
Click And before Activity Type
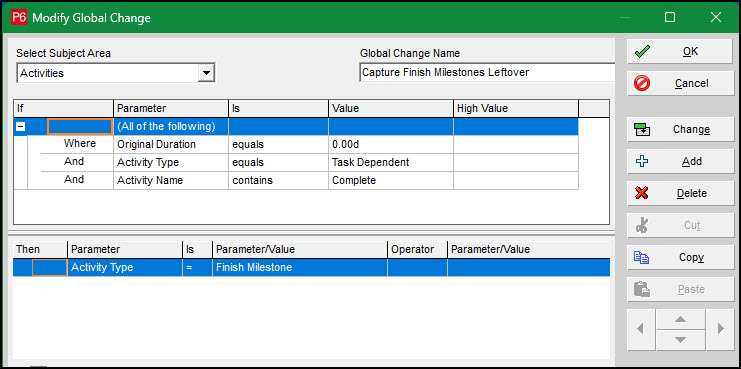point(74,162)
